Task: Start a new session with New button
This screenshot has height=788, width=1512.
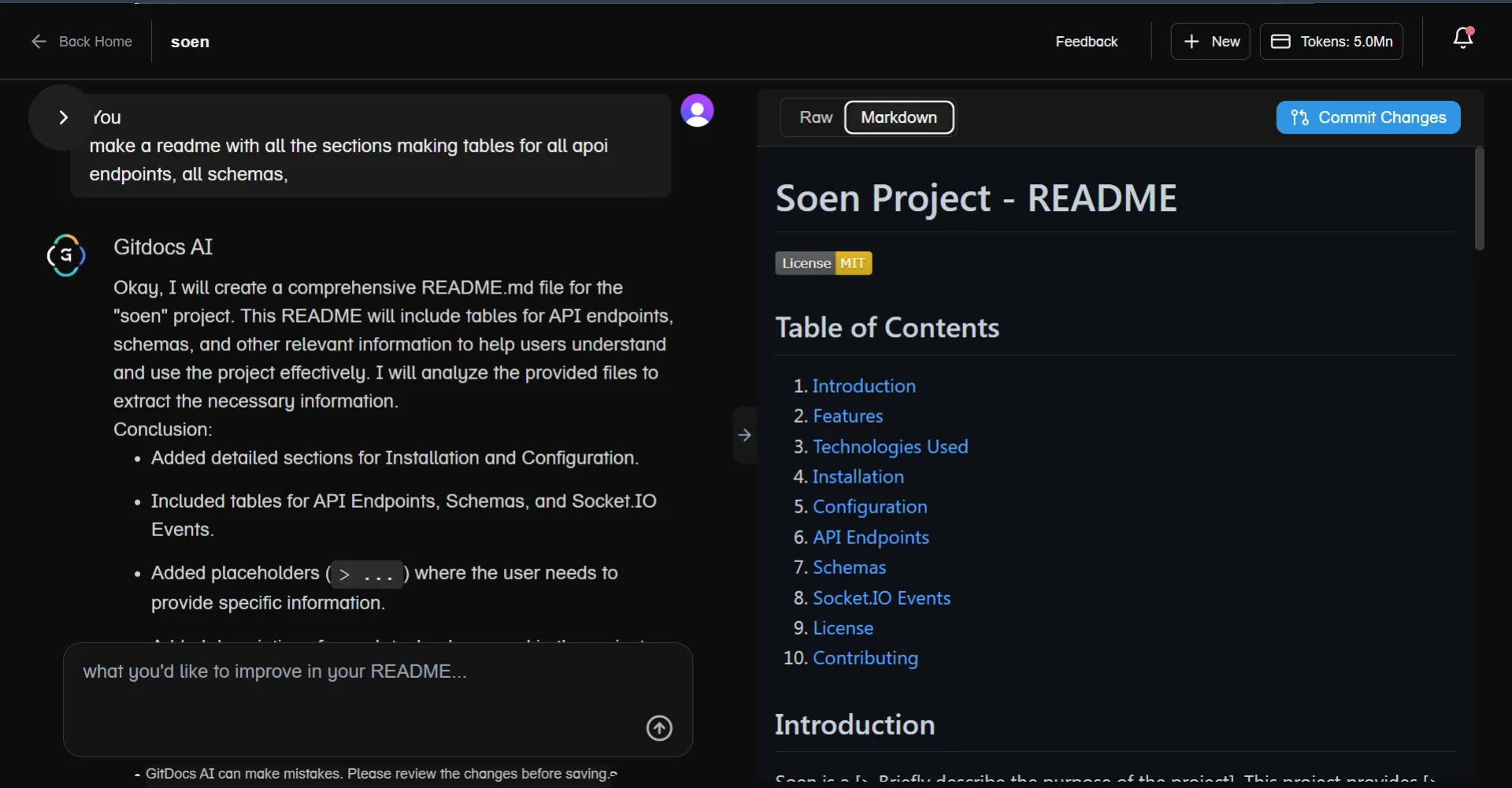Action: [x=1210, y=42]
